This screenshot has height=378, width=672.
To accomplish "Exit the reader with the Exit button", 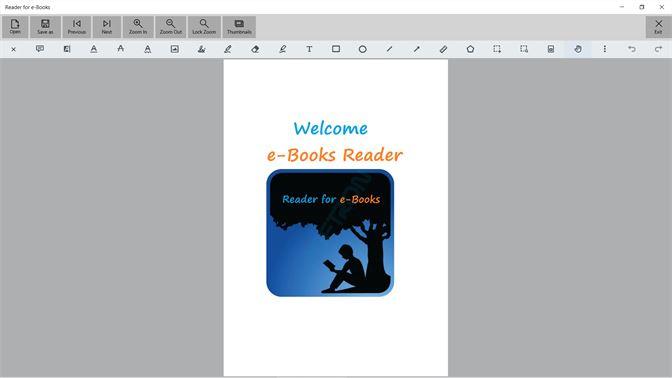I will click(658, 27).
